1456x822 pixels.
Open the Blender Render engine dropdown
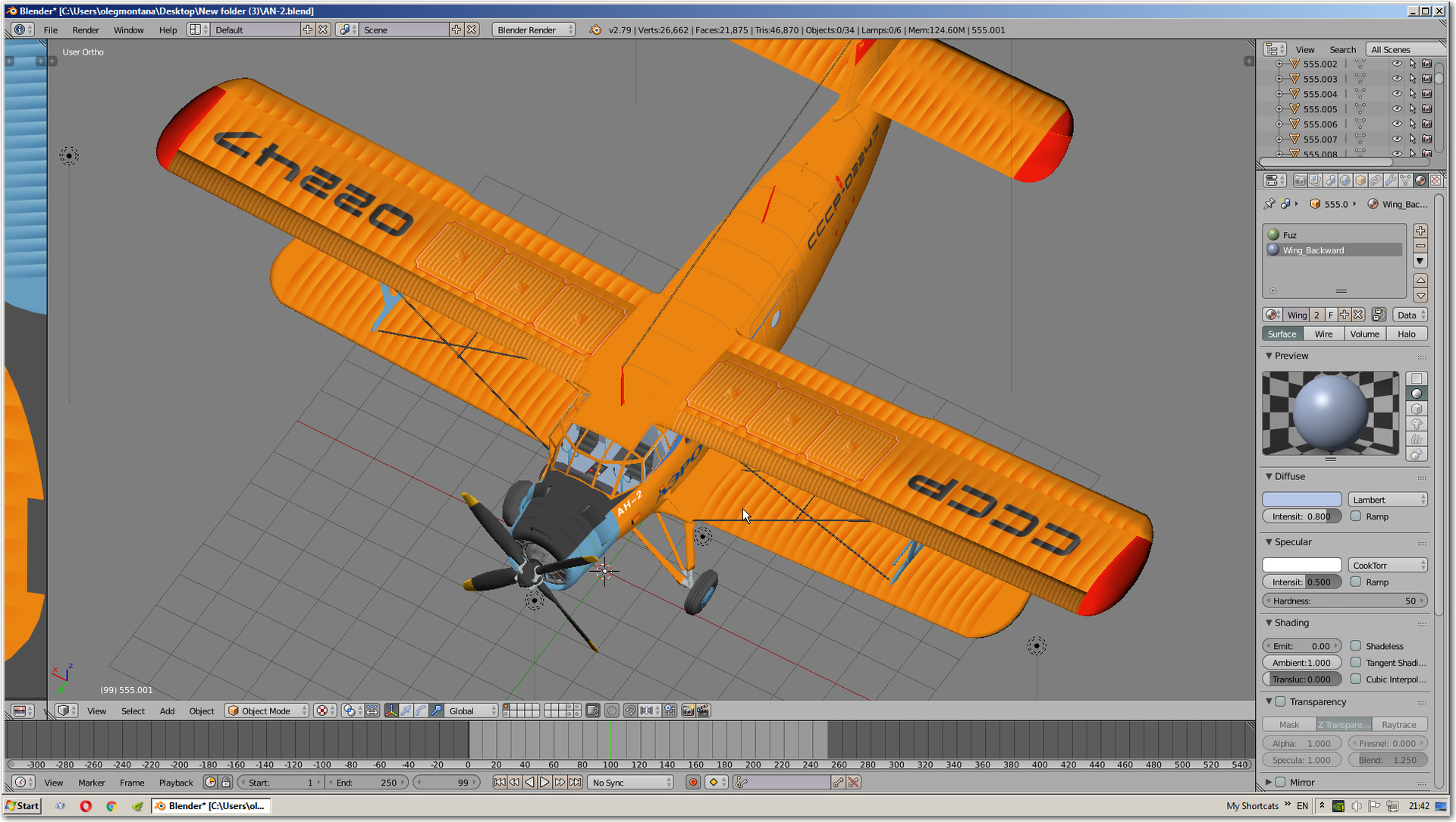point(534,30)
